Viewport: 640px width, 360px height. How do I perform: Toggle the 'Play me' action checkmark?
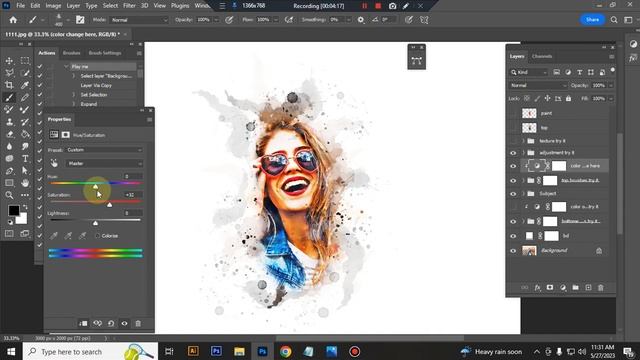(x=40, y=67)
